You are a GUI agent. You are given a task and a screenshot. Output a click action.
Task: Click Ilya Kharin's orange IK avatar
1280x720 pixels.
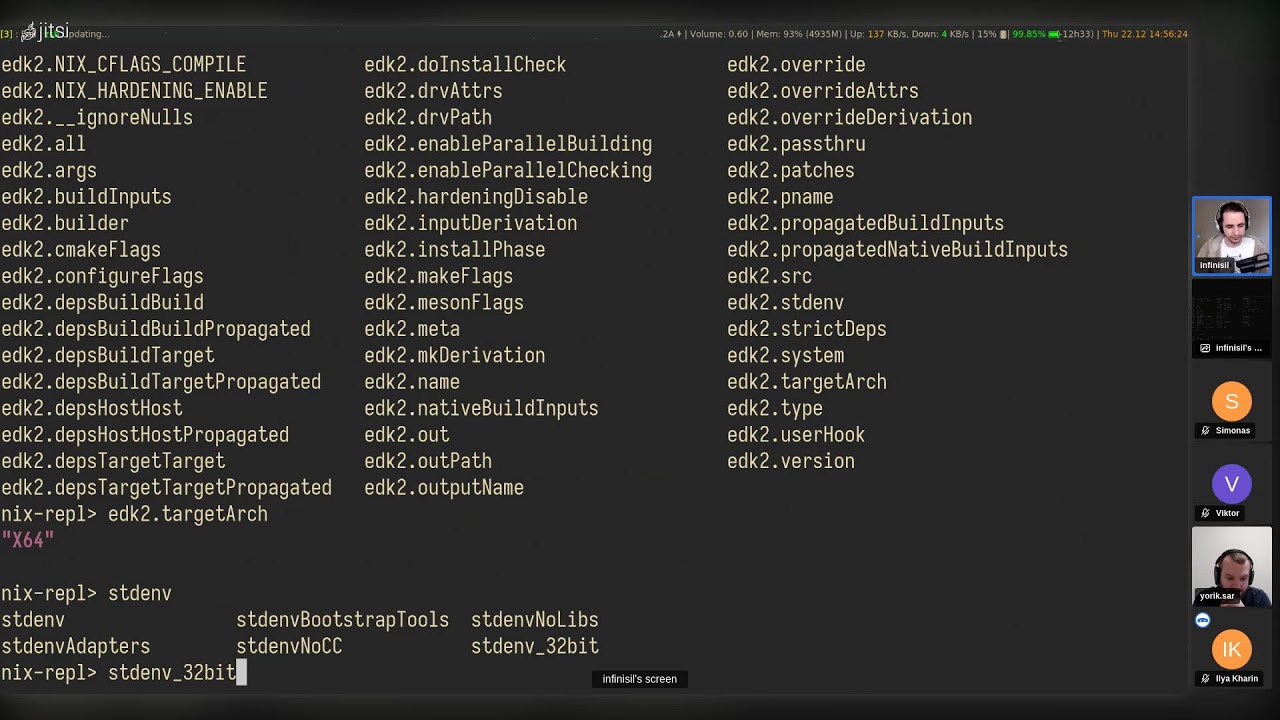pos(1232,650)
